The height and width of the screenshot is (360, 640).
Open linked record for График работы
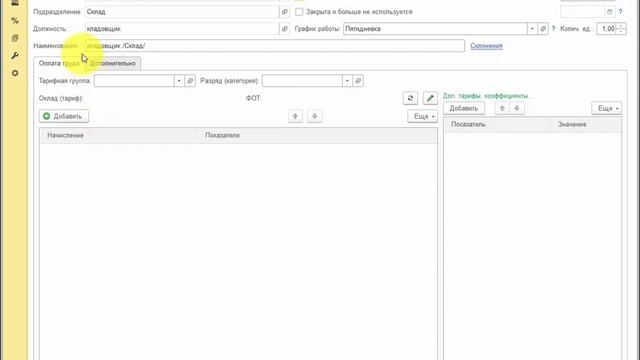(x=543, y=29)
